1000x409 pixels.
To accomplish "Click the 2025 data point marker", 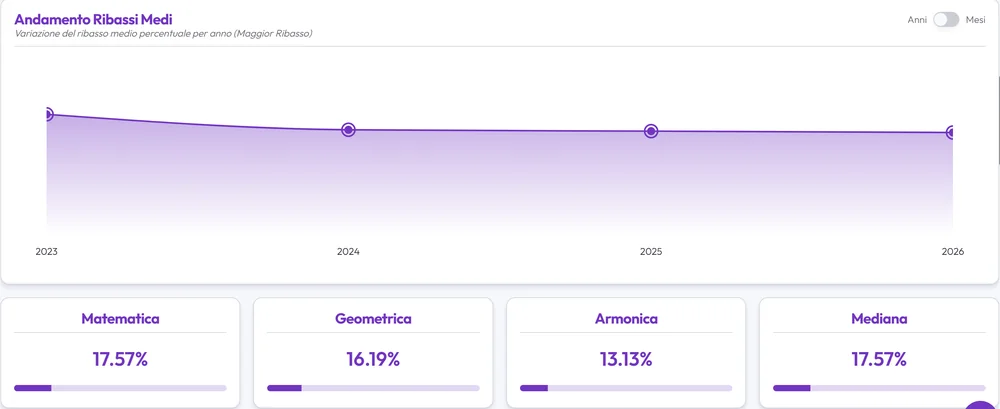I will [651, 131].
